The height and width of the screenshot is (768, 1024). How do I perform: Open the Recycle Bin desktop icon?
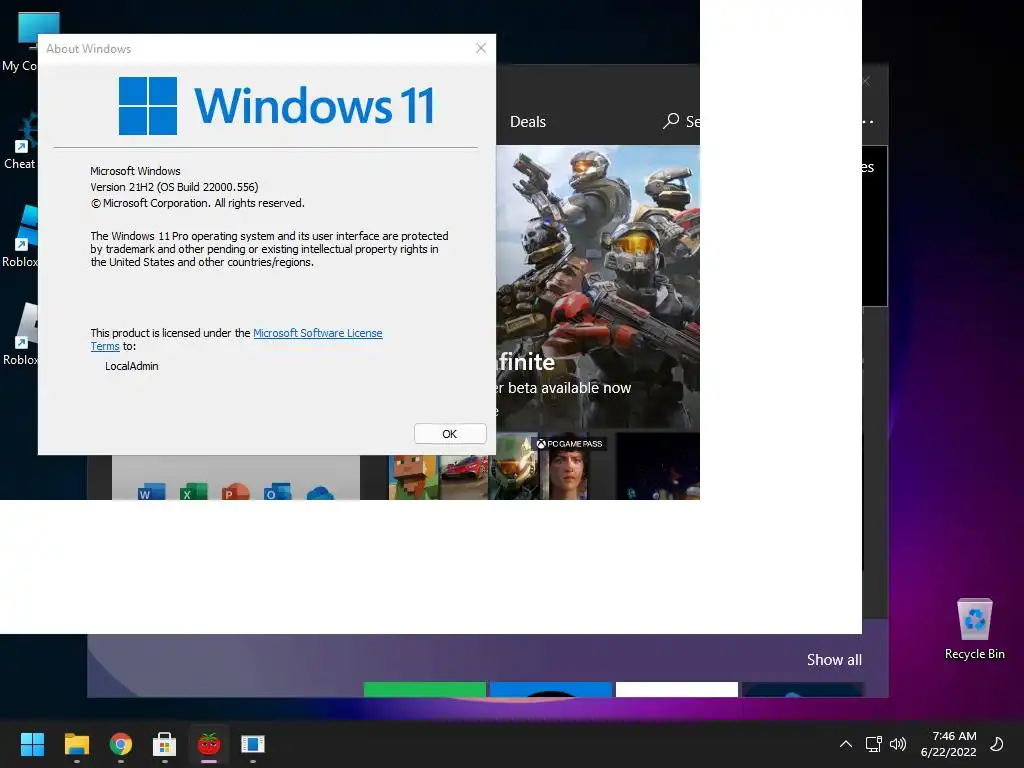(x=974, y=629)
